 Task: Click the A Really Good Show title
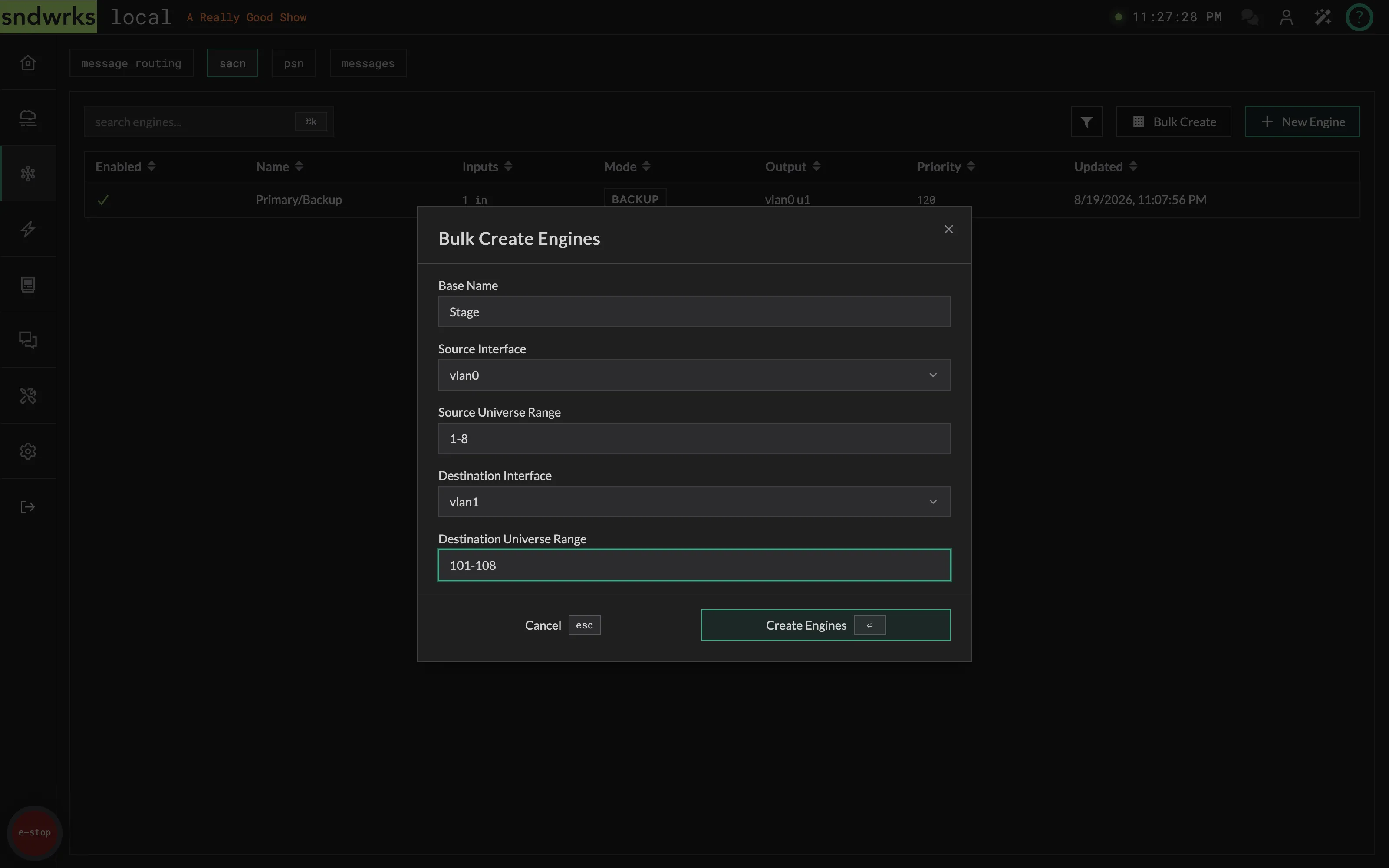(x=246, y=17)
